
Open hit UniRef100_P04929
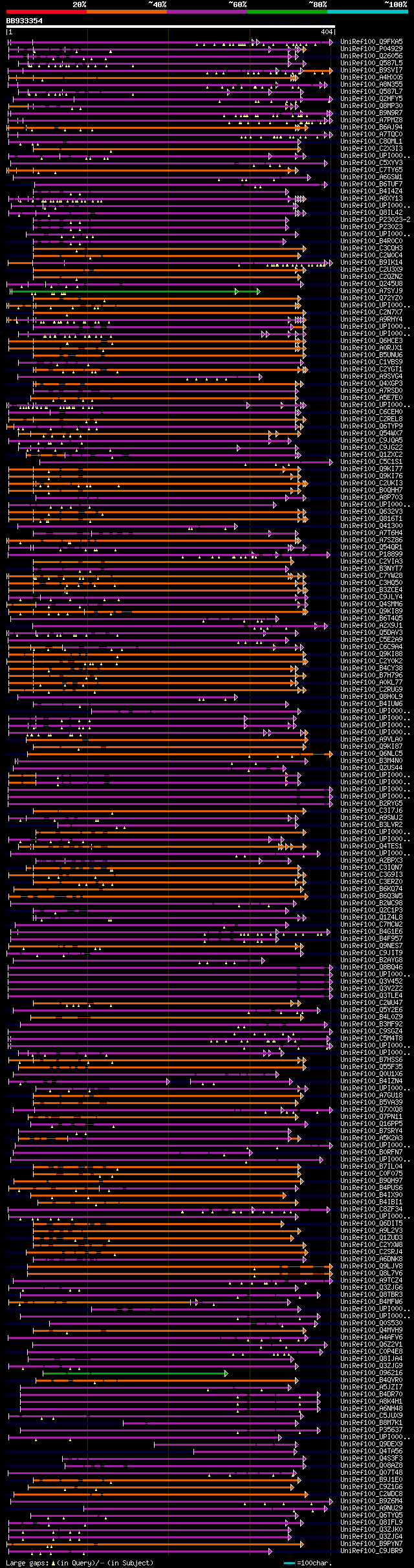[x=371, y=49]
